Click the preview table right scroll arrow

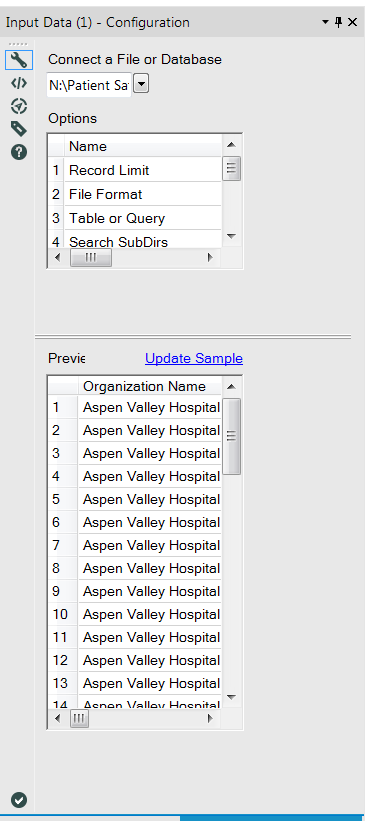[211, 718]
